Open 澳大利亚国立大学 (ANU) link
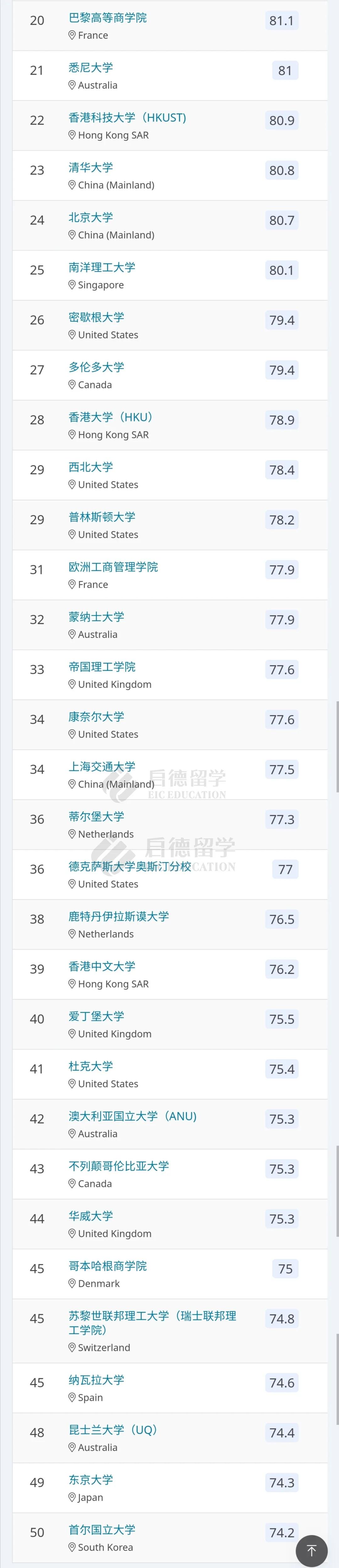The image size is (339, 1568). click(133, 1116)
